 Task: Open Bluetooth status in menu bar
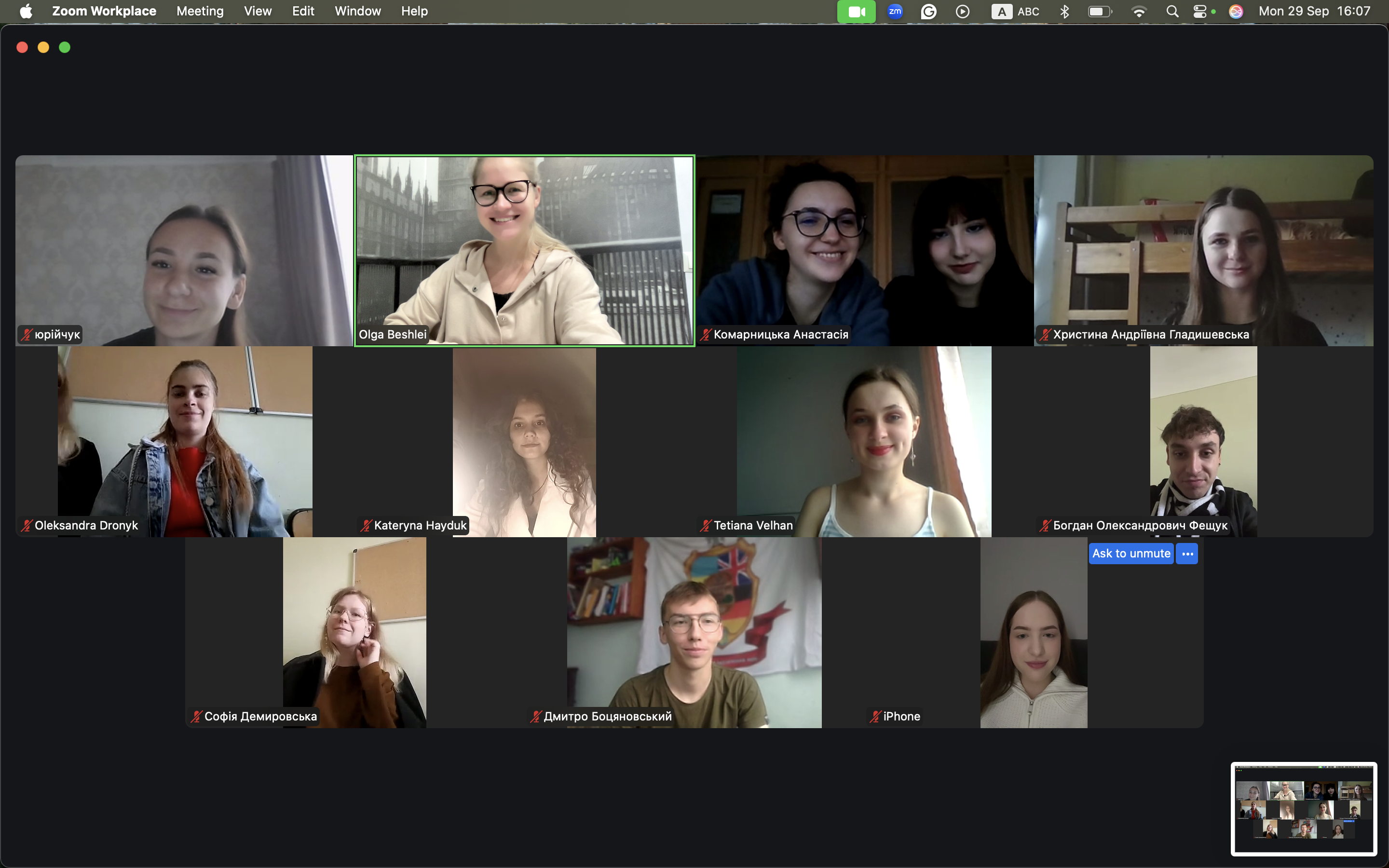tap(1064, 12)
